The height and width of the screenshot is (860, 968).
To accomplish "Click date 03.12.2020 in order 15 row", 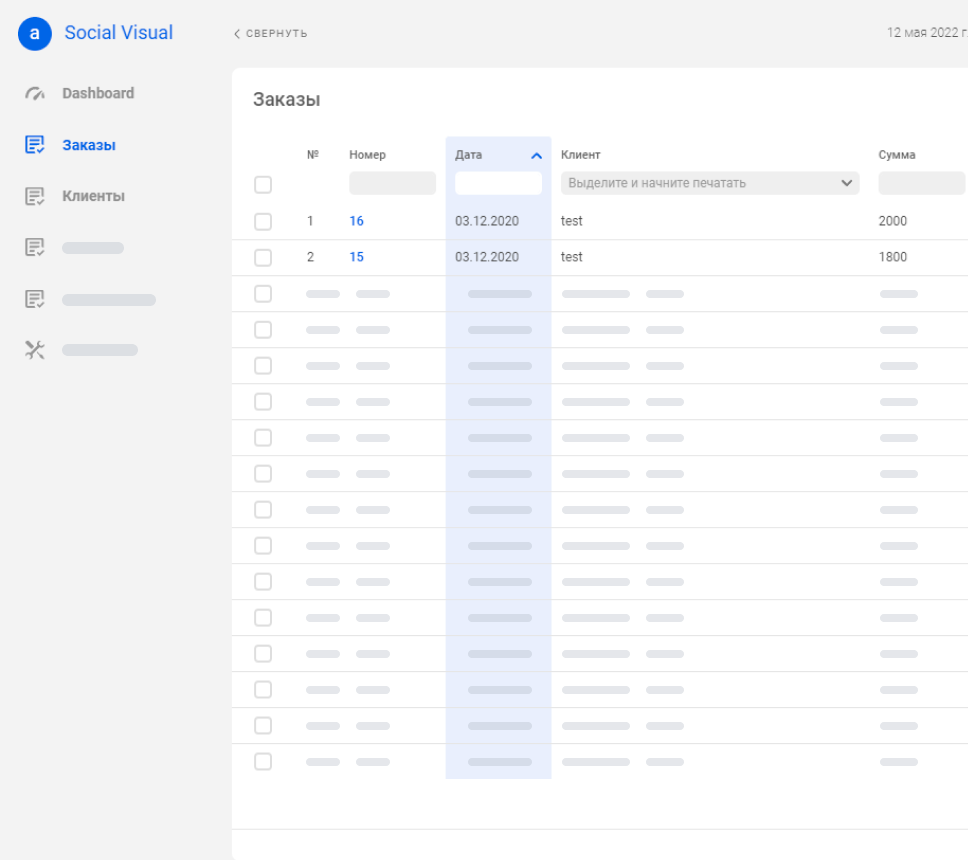I will coord(487,257).
